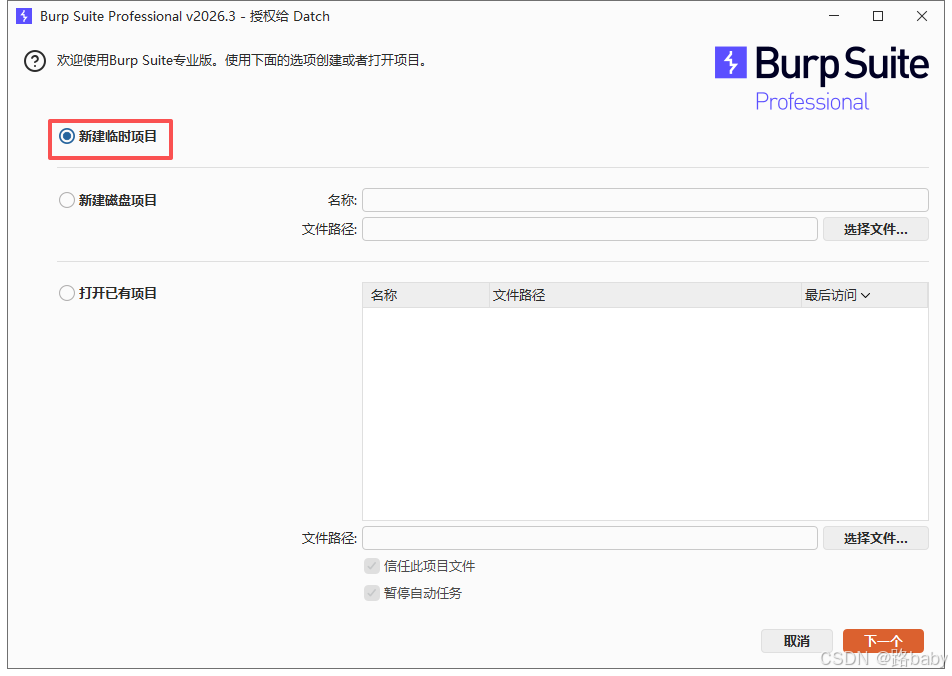Maximize the Burp Suite window

point(878,16)
